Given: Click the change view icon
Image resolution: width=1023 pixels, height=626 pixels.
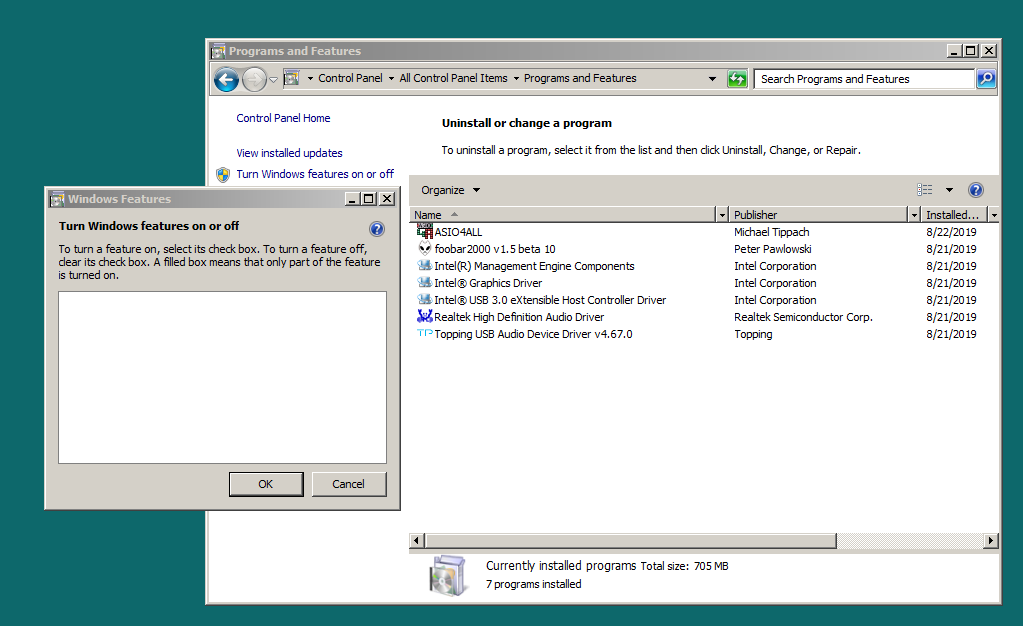Looking at the screenshot, I should (x=924, y=190).
